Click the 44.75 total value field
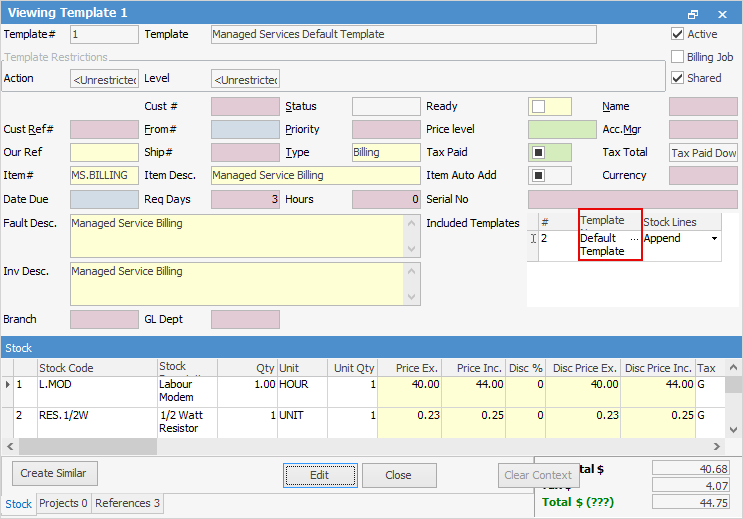This screenshot has width=743, height=519. tap(691, 502)
